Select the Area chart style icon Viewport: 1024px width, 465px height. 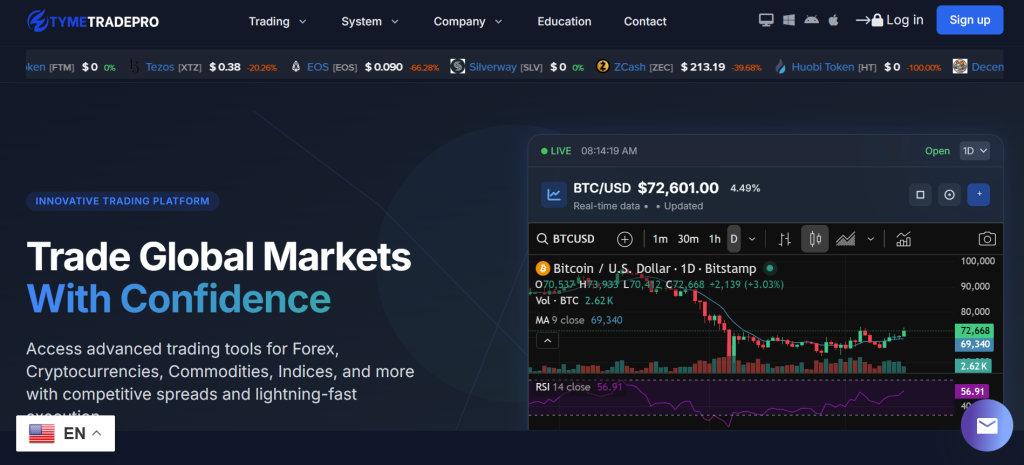(846, 239)
